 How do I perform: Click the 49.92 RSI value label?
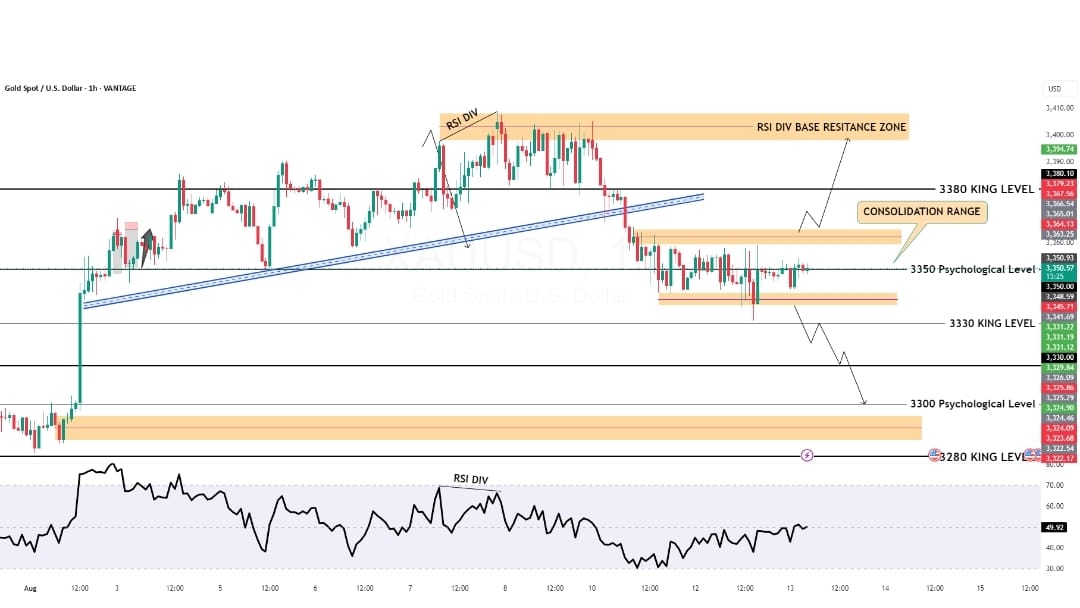[x=1055, y=527]
